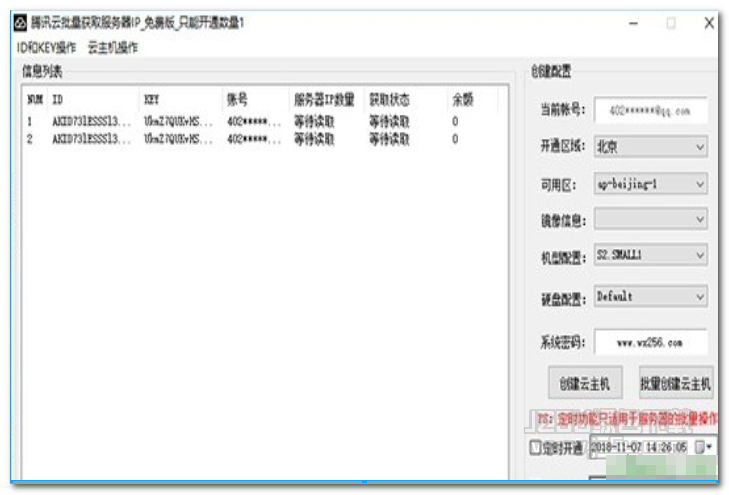Enable the 定时开通 scheduled checkbox
729x495 pixels.
coord(536,448)
